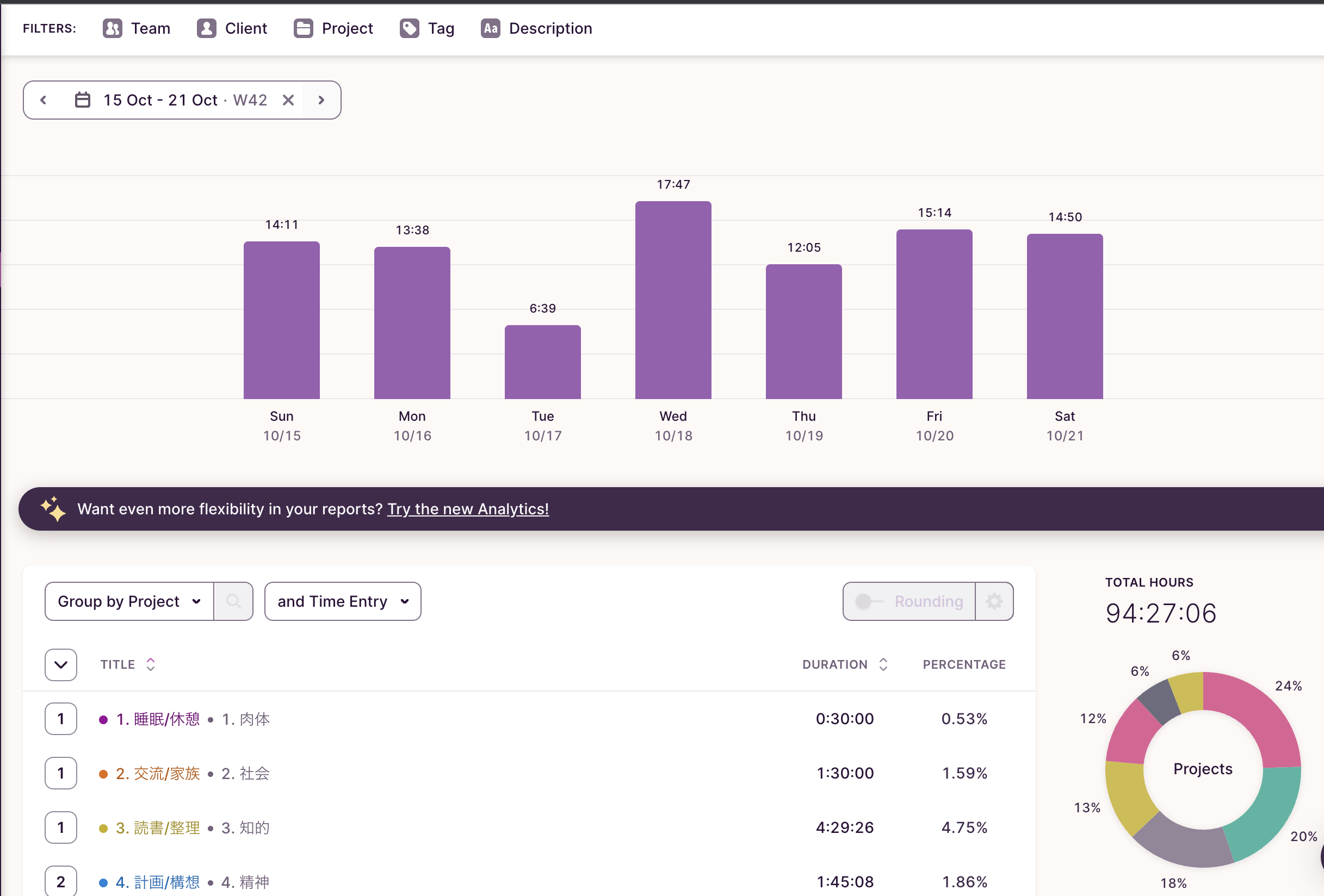
Task: Expand the 1. 睡眠/休憩 project row
Action: coord(61,719)
